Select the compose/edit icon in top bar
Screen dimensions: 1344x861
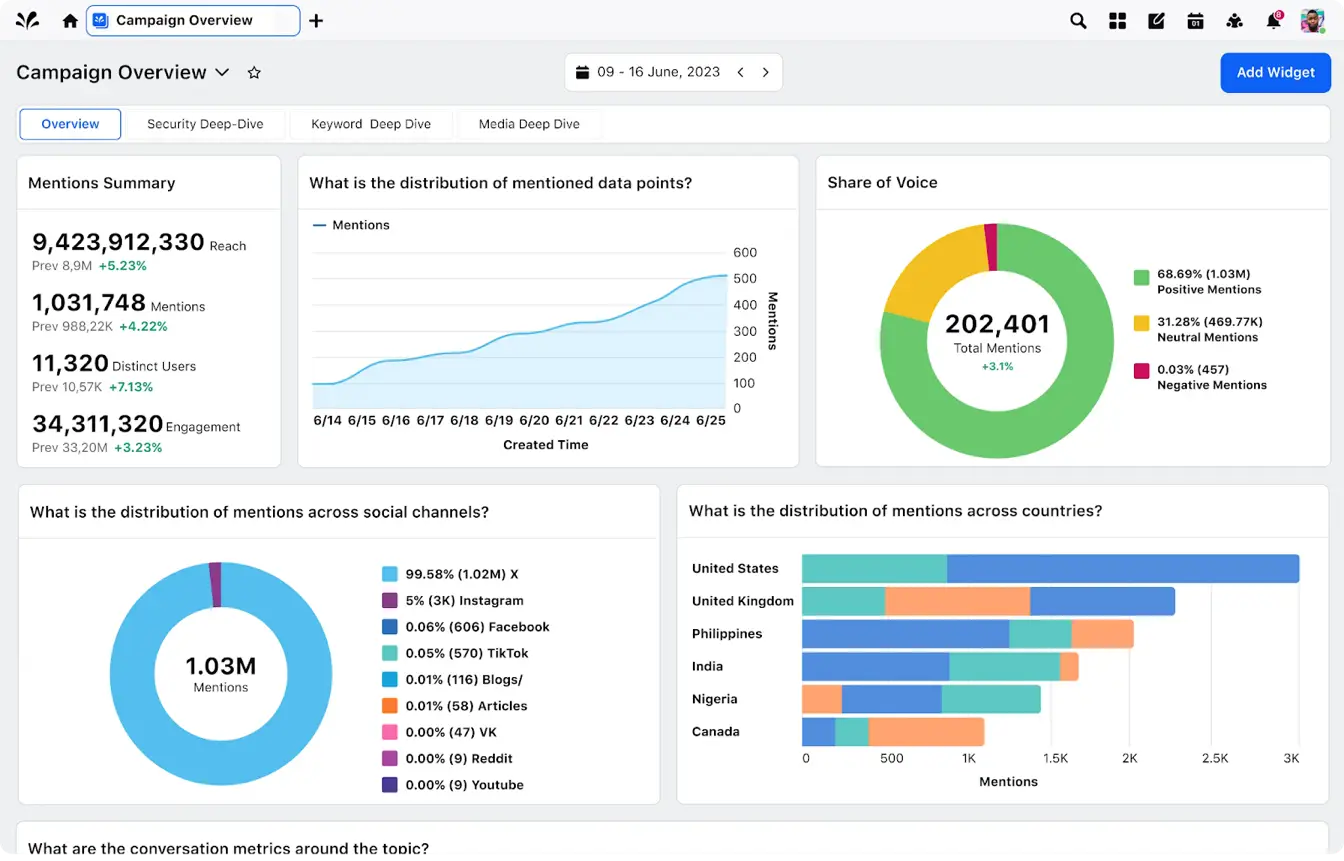[x=1156, y=20]
